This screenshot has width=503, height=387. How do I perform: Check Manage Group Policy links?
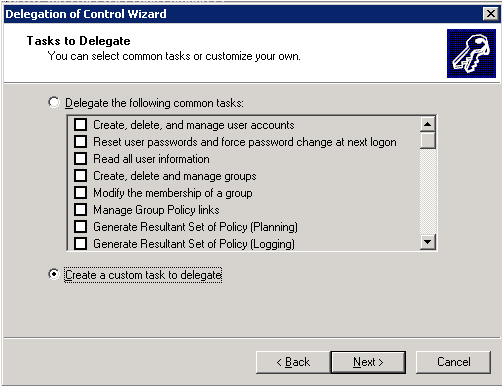tap(80, 210)
